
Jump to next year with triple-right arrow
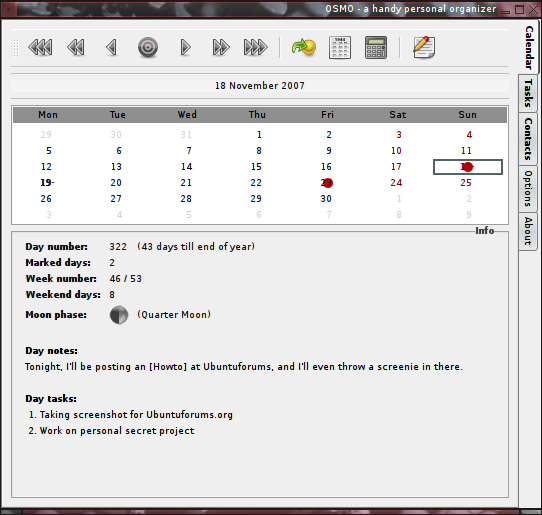pos(256,47)
